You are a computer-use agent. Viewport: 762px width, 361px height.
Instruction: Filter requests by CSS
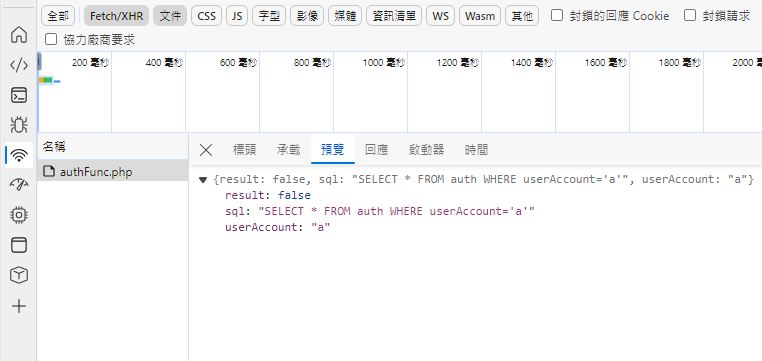click(x=207, y=16)
